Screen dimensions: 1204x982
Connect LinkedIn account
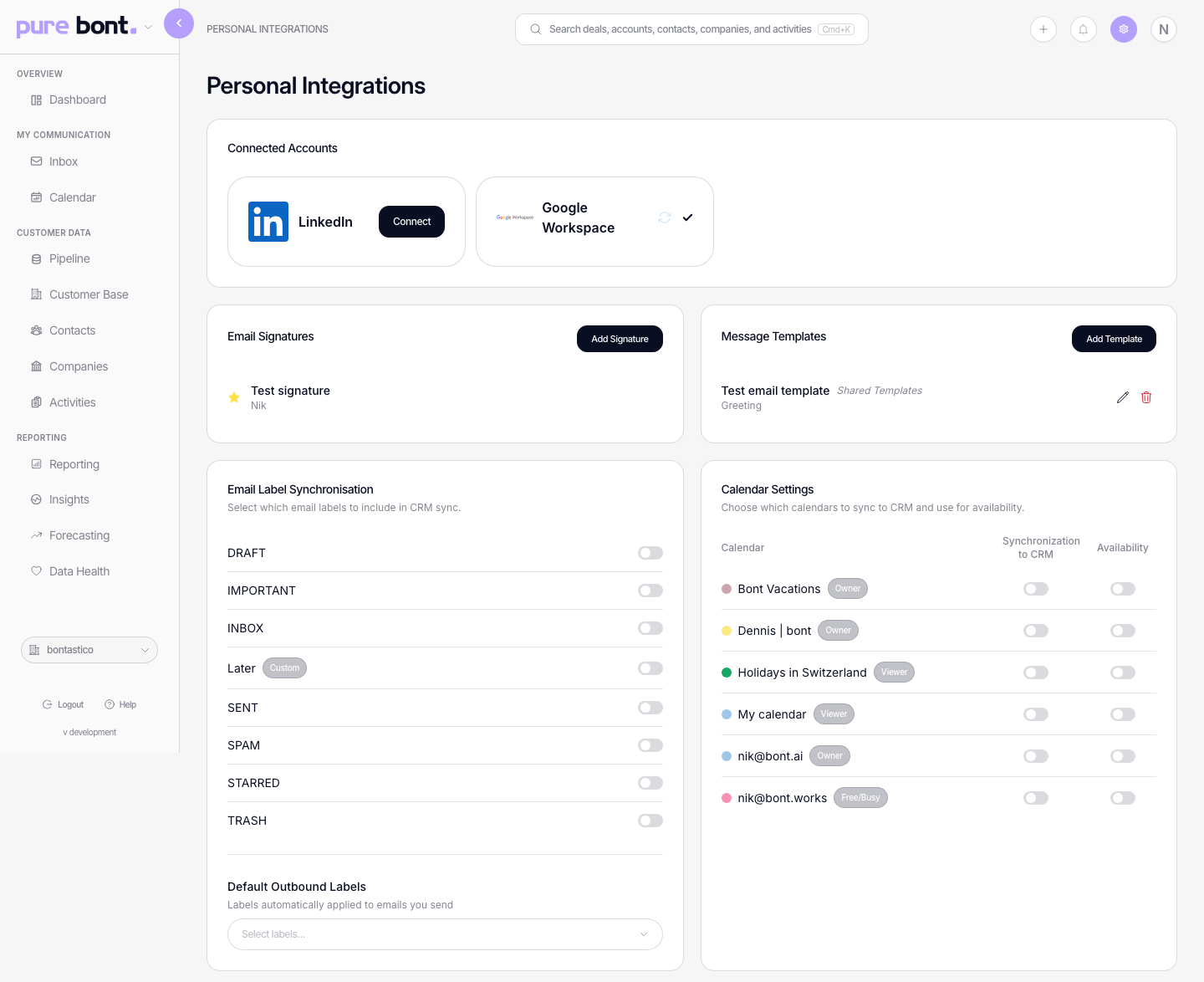click(411, 222)
